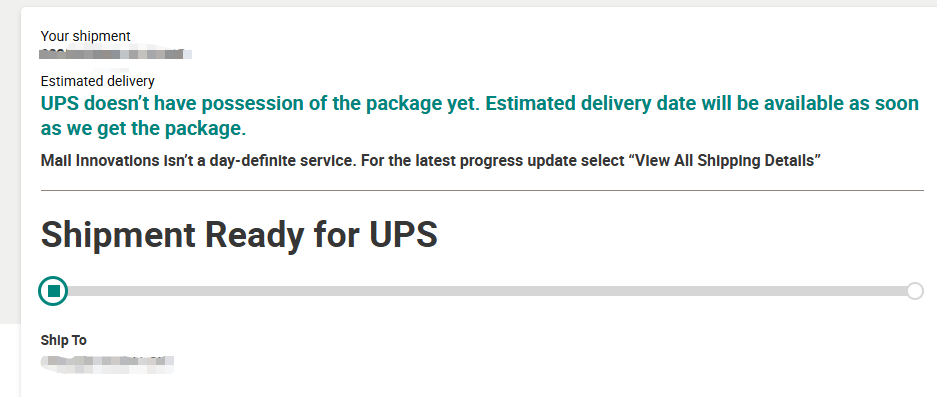Screen dimensions: 937x397
Task: Click the horizontal divider above the heading
Action: tap(482, 190)
